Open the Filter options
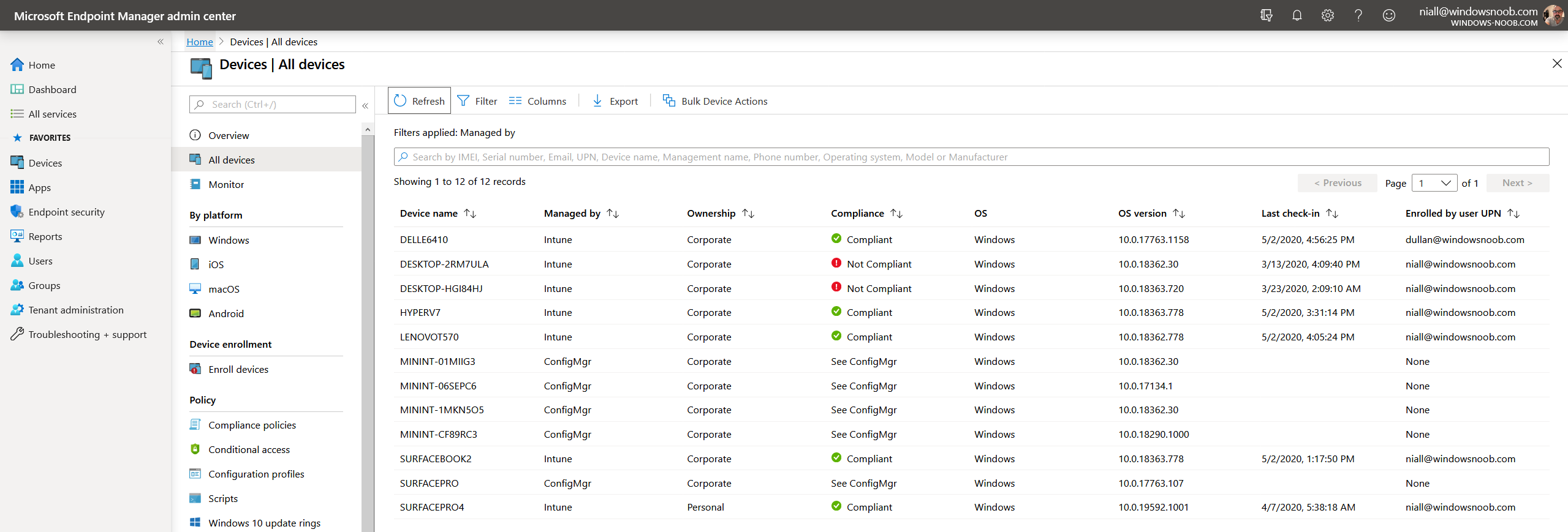This screenshot has height=532, width=1568. tap(477, 101)
